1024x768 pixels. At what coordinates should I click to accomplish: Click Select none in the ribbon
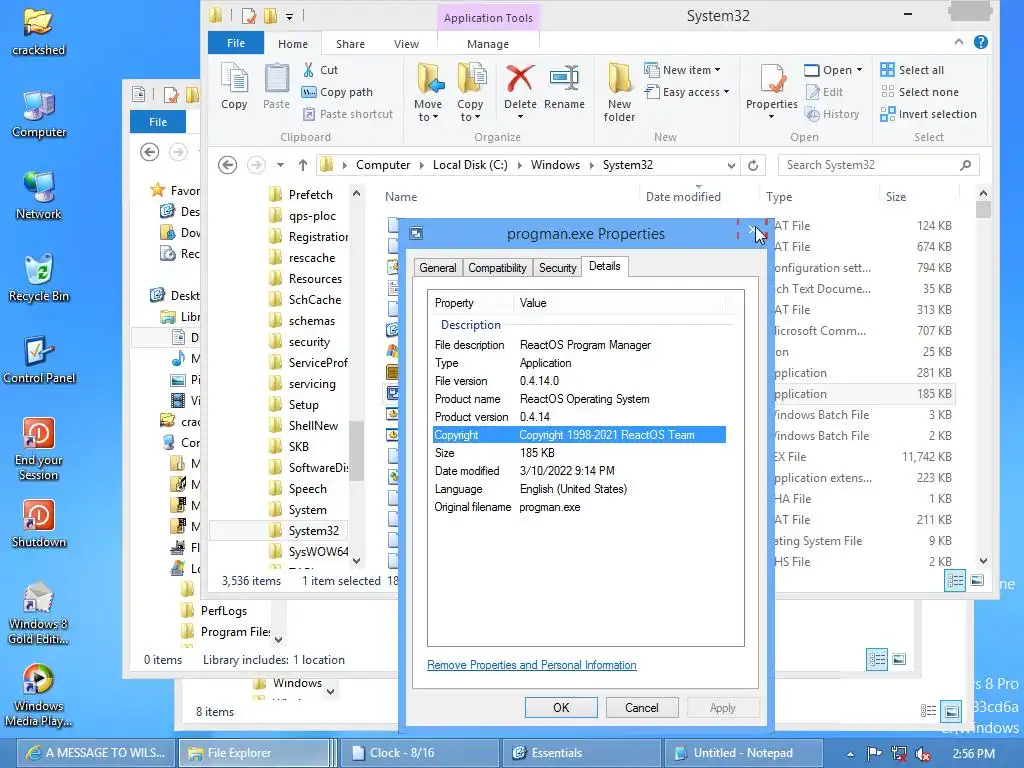tap(920, 92)
